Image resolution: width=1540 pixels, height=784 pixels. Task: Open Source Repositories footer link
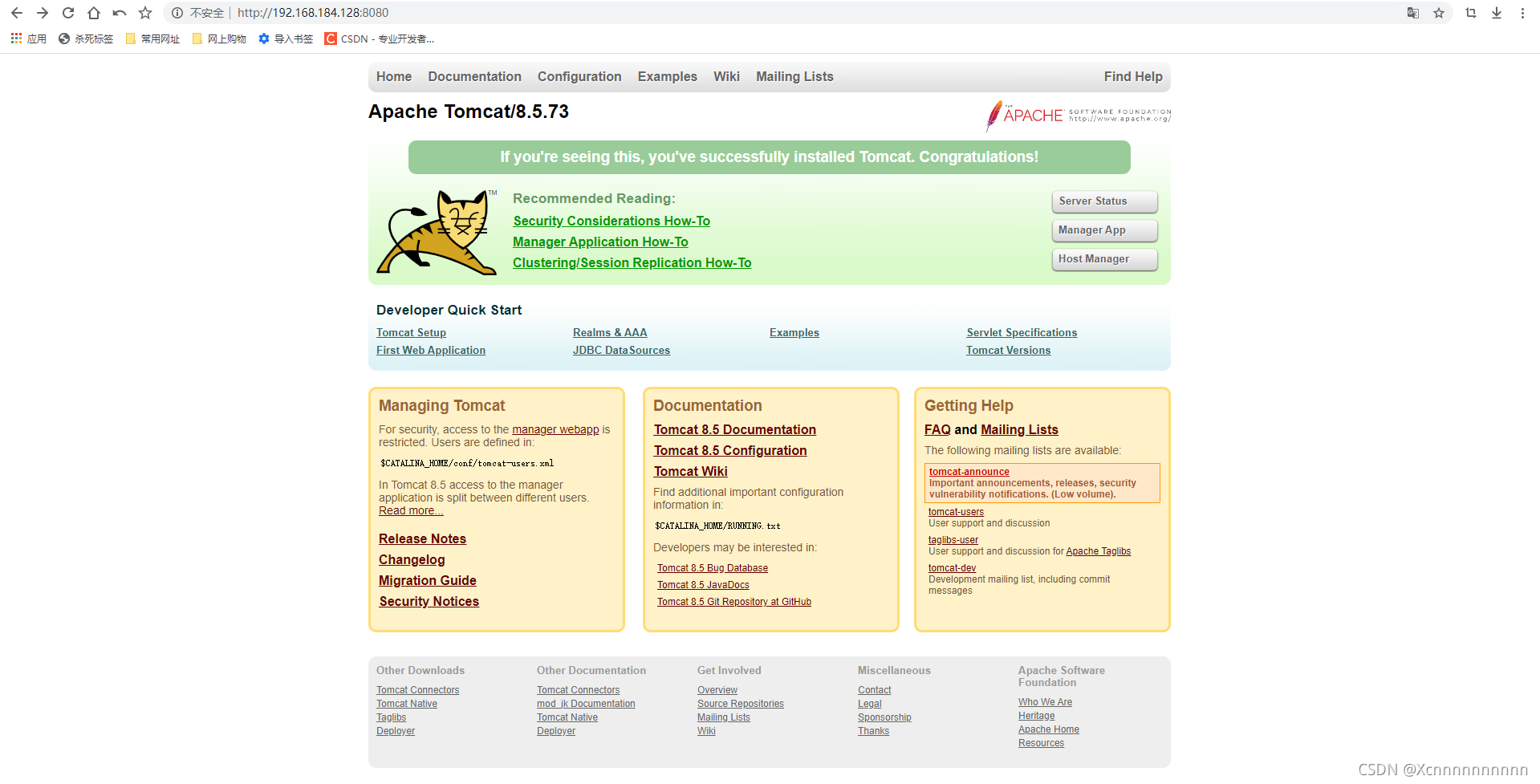point(741,704)
